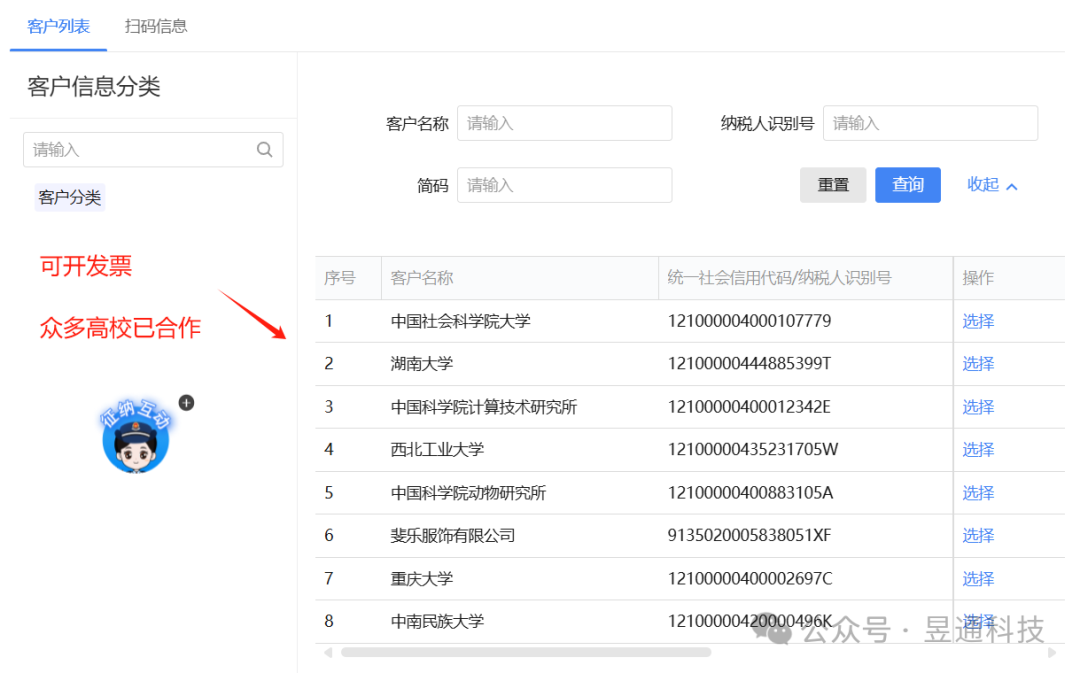Focus the 纳税人识别号 input field
This screenshot has height=673, width=1080.
[931, 123]
